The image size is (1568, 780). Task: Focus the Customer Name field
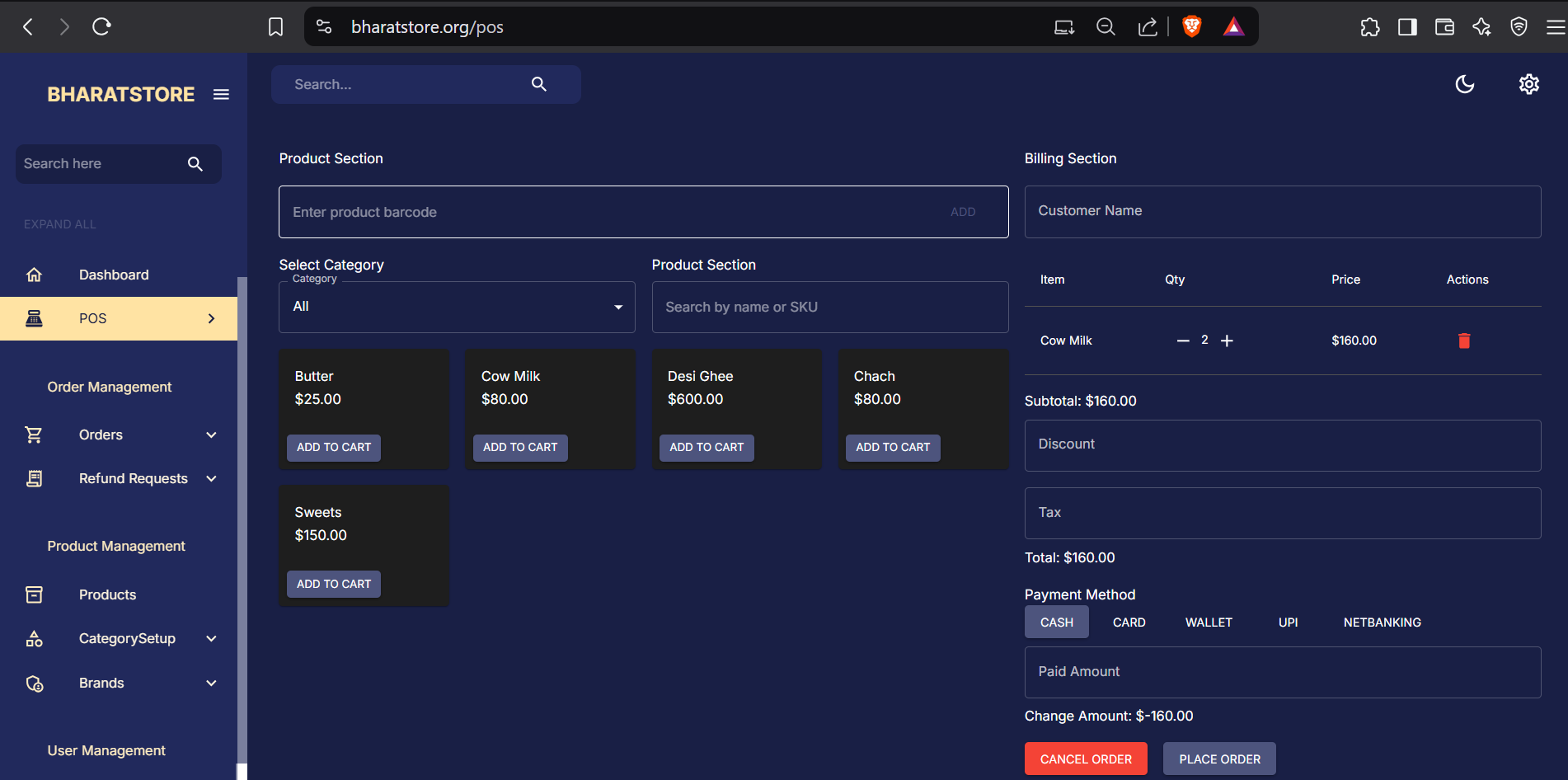[x=1283, y=212]
